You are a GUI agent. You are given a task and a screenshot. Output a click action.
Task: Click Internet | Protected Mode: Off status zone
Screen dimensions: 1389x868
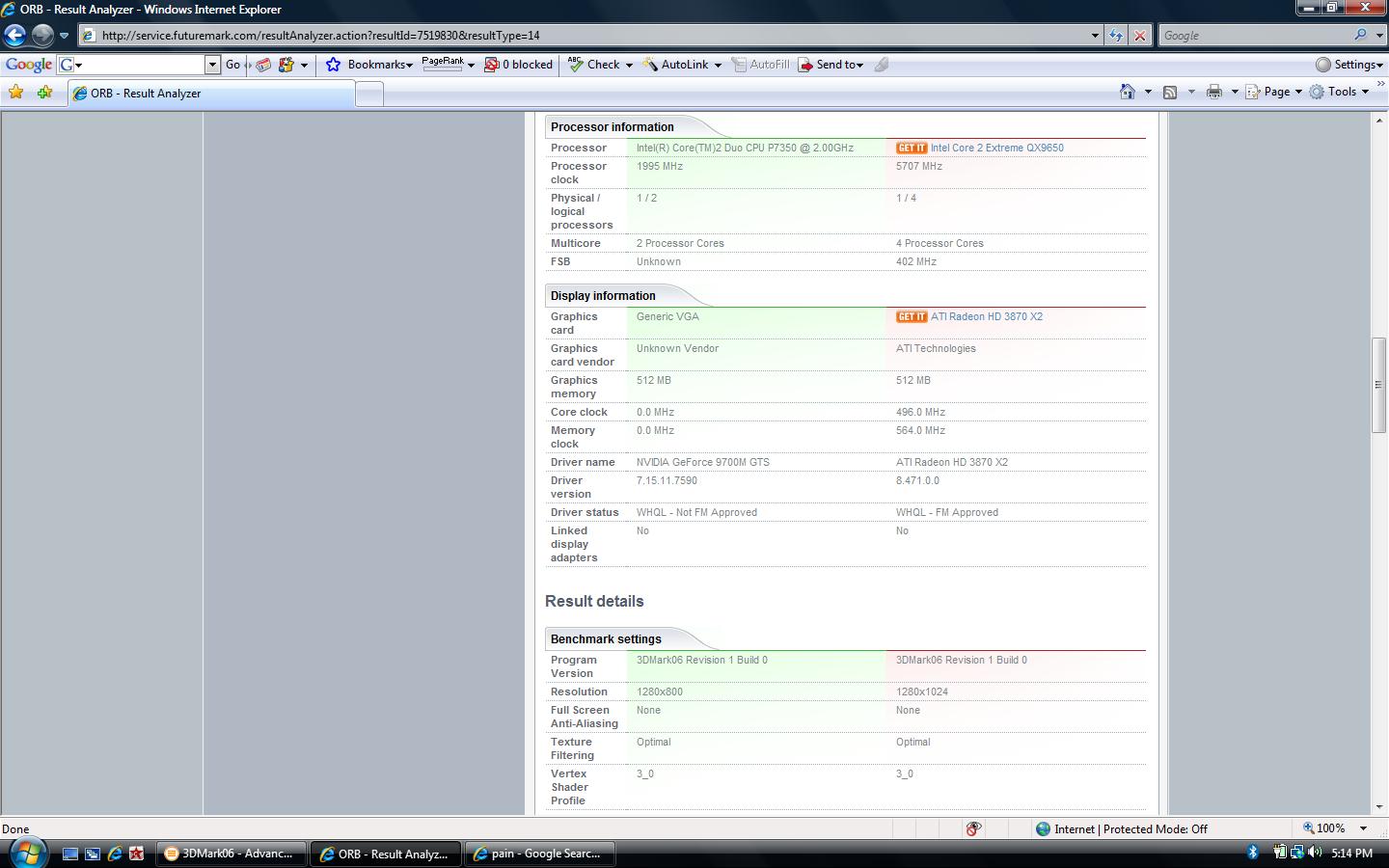tap(1121, 828)
